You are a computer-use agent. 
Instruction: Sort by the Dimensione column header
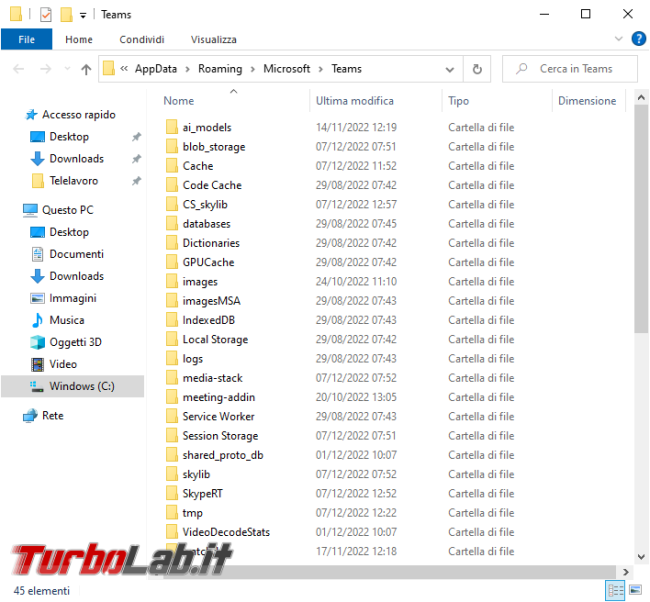click(x=587, y=101)
